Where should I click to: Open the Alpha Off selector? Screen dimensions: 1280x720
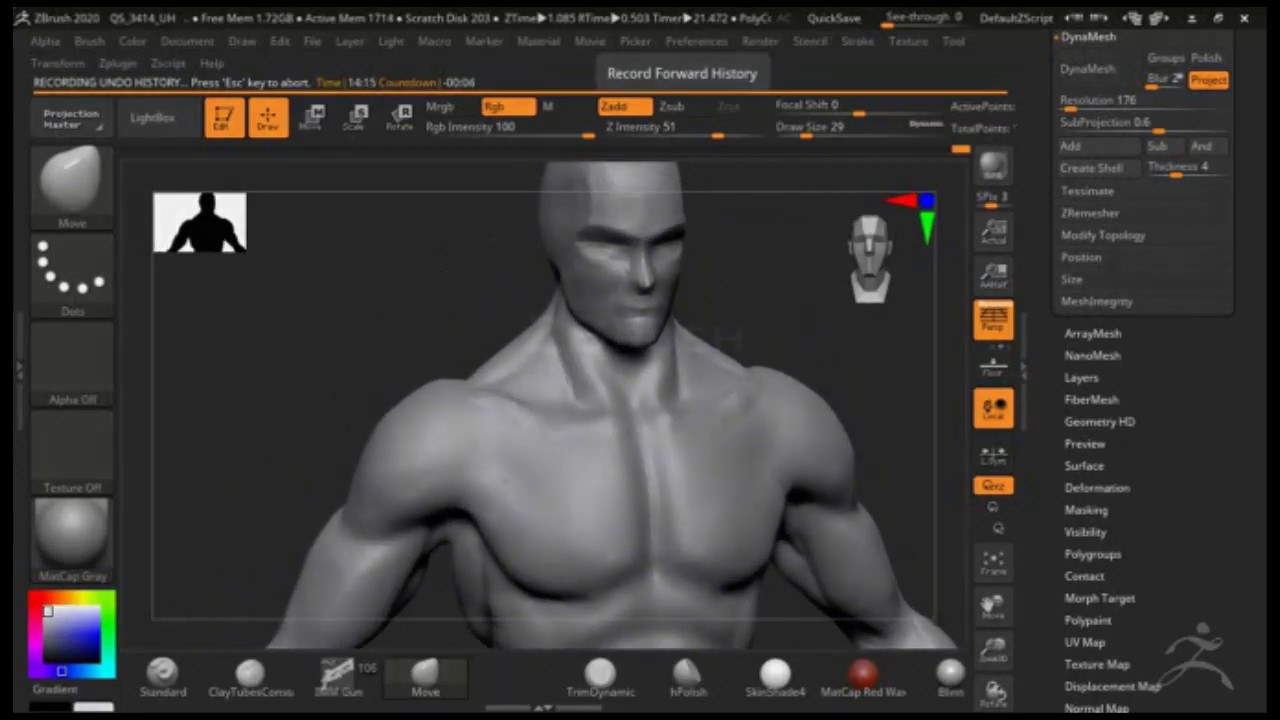coord(72,364)
